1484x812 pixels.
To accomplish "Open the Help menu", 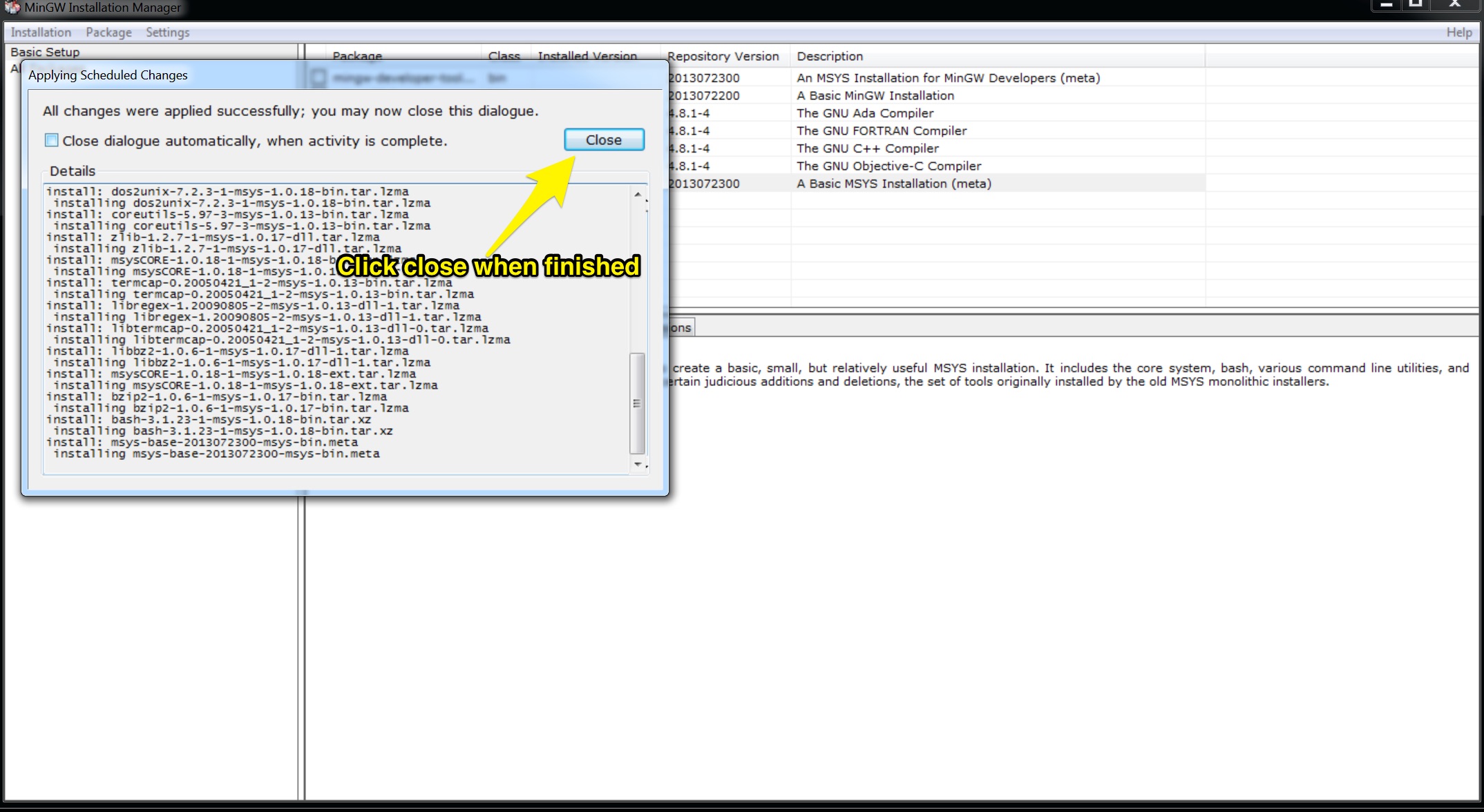I will coord(1458,32).
